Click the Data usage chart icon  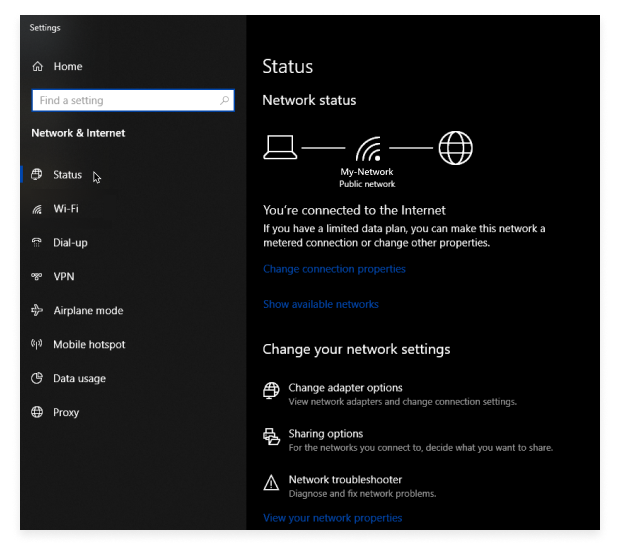click(38, 379)
